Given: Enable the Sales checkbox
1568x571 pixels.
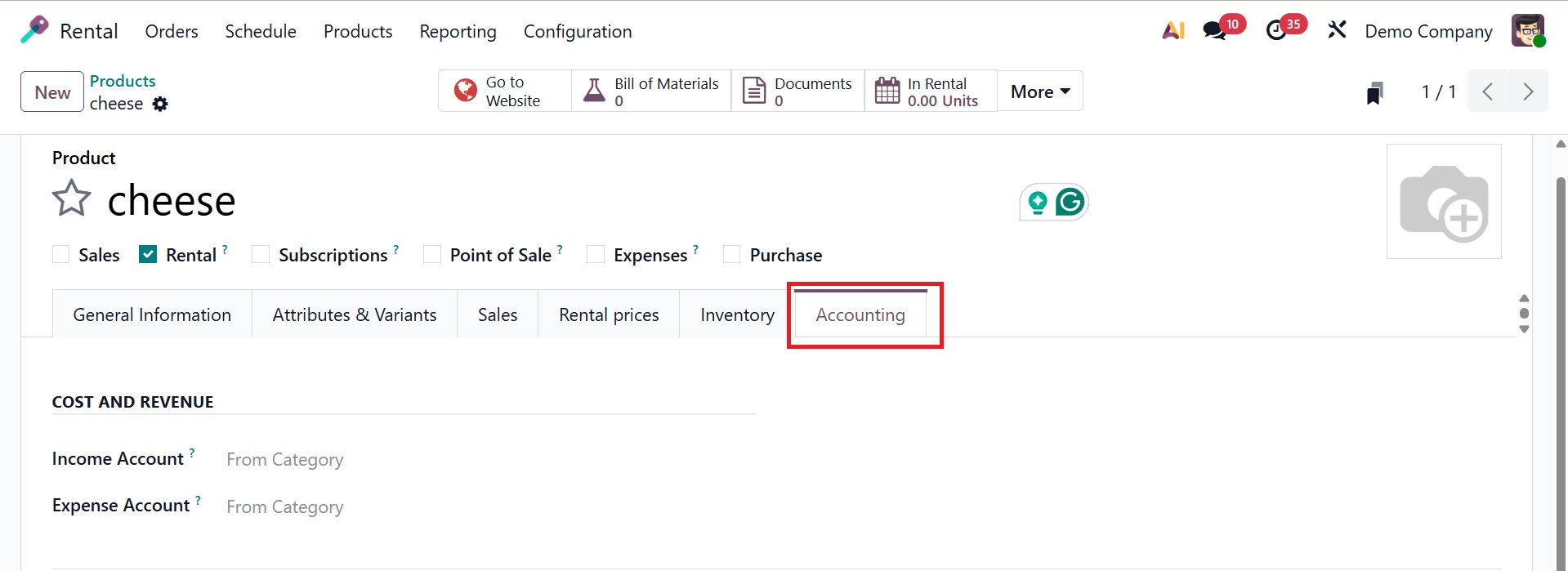Looking at the screenshot, I should click(x=61, y=255).
